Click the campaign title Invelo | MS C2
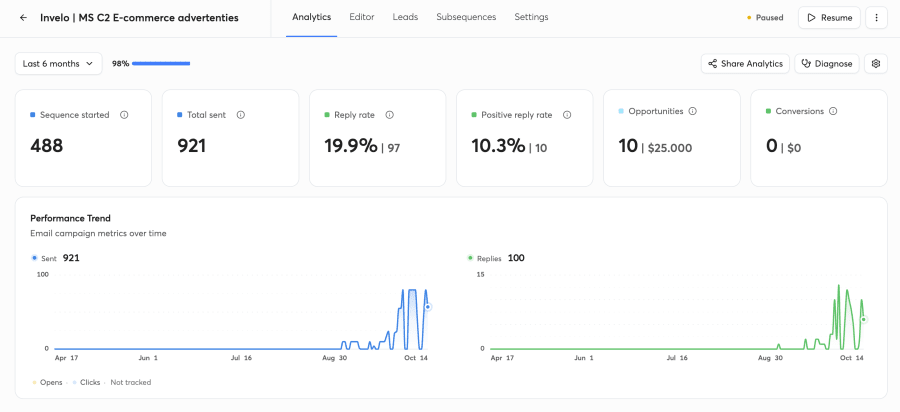Viewport: 900px width, 412px height. (139, 18)
